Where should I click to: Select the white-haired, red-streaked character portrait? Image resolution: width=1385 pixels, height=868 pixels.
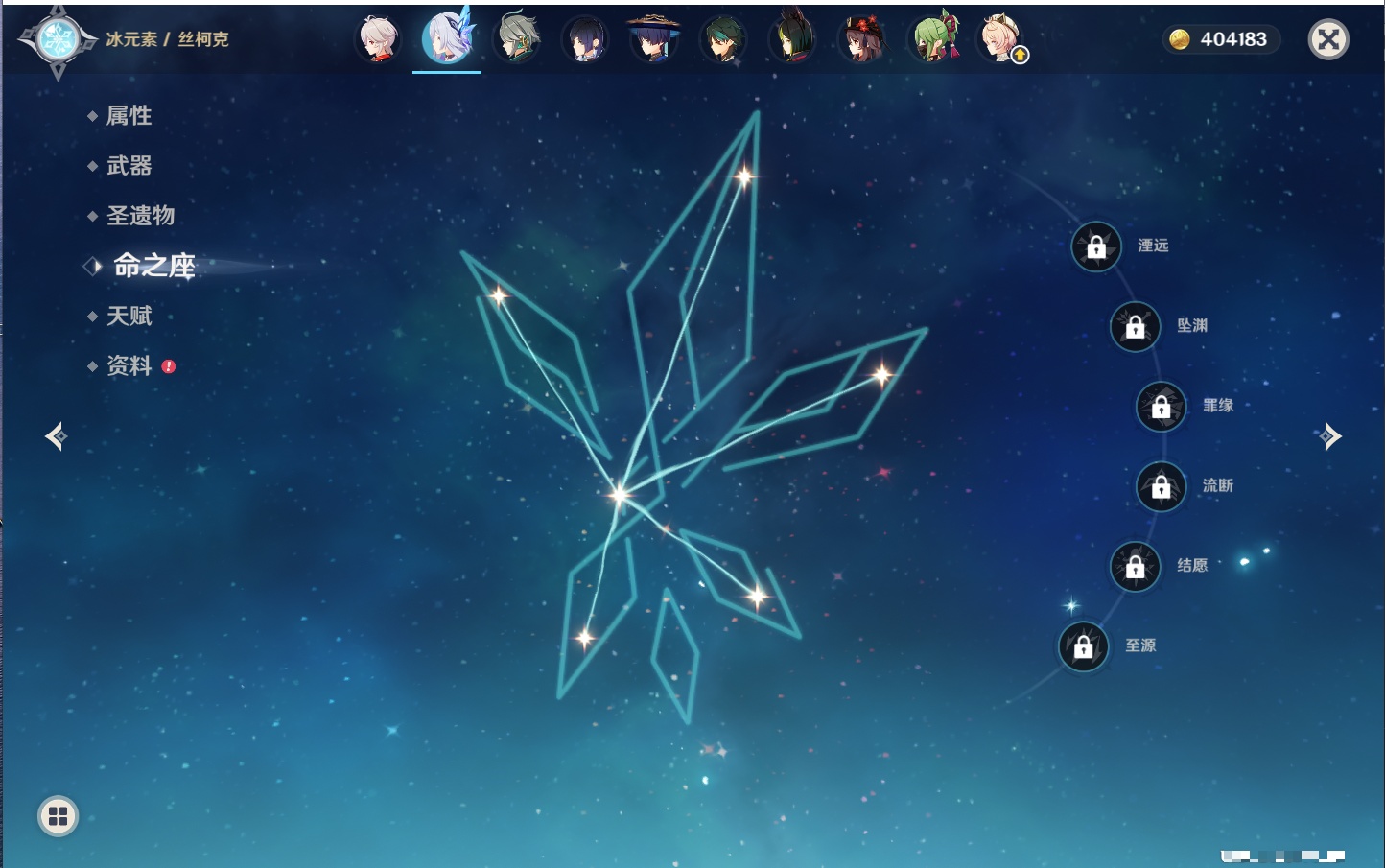(378, 39)
